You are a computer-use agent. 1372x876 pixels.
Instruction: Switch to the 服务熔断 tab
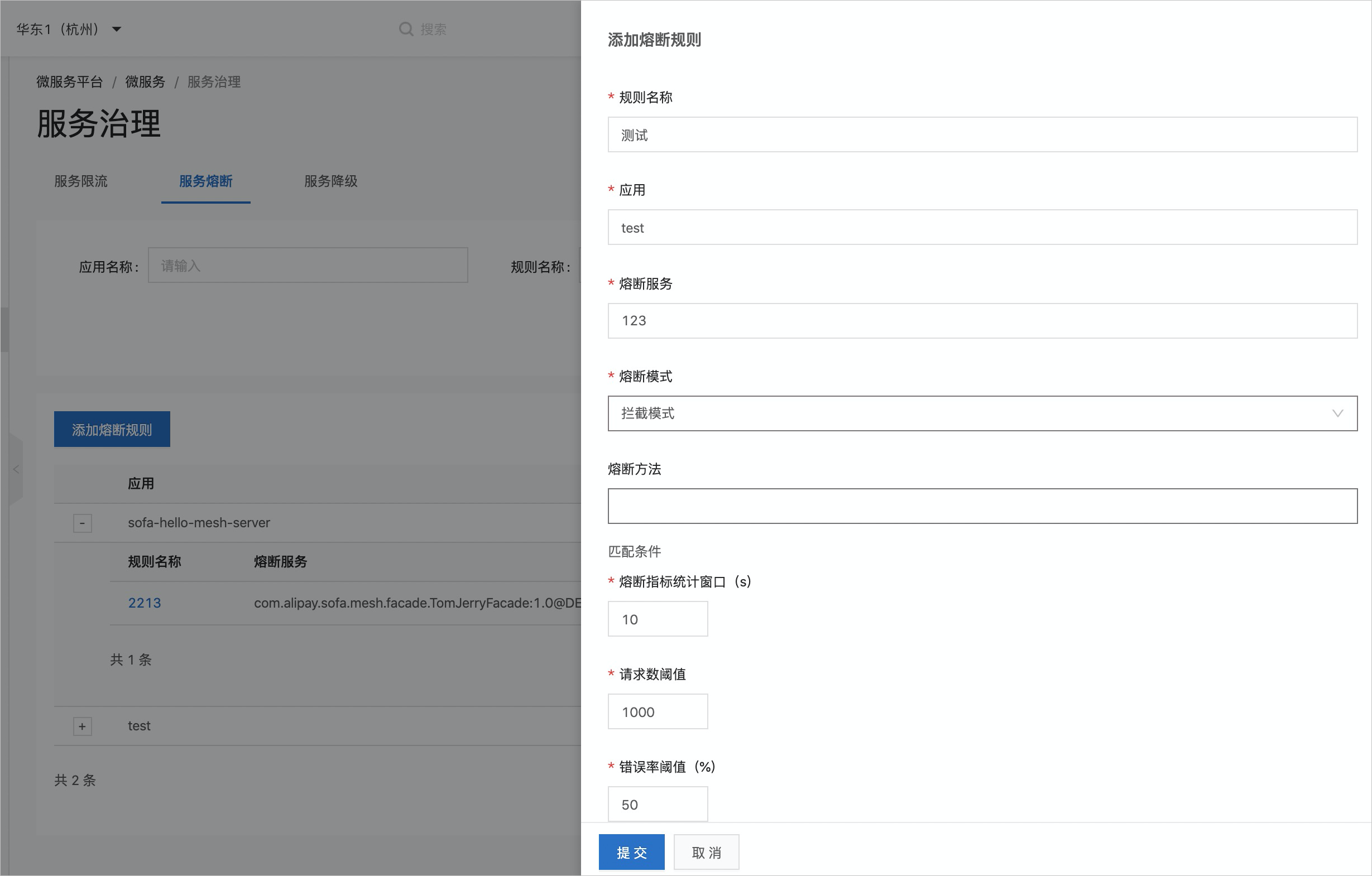(x=205, y=181)
